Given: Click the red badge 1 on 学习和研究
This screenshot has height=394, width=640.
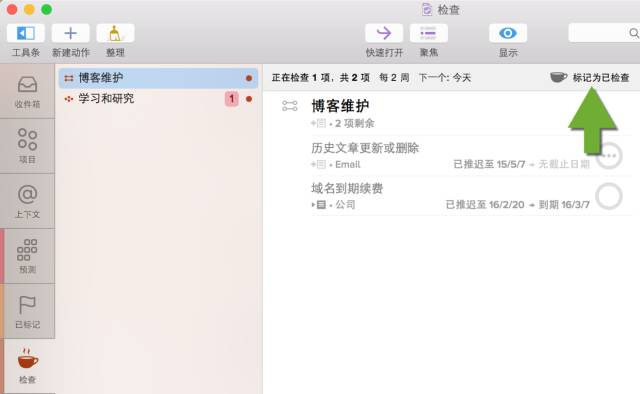Looking at the screenshot, I should tap(231, 99).
